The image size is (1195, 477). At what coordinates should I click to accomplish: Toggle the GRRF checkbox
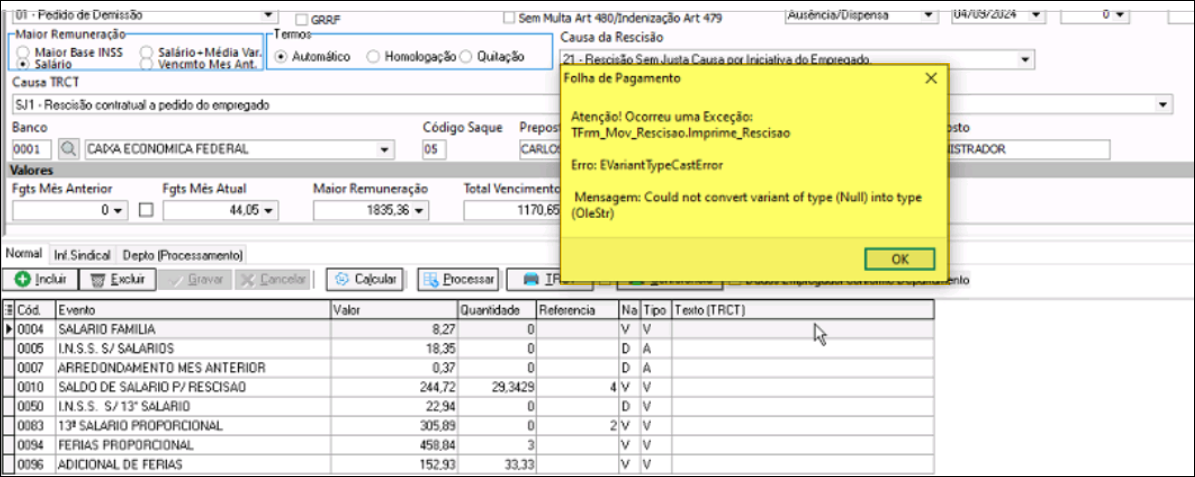click(x=302, y=20)
